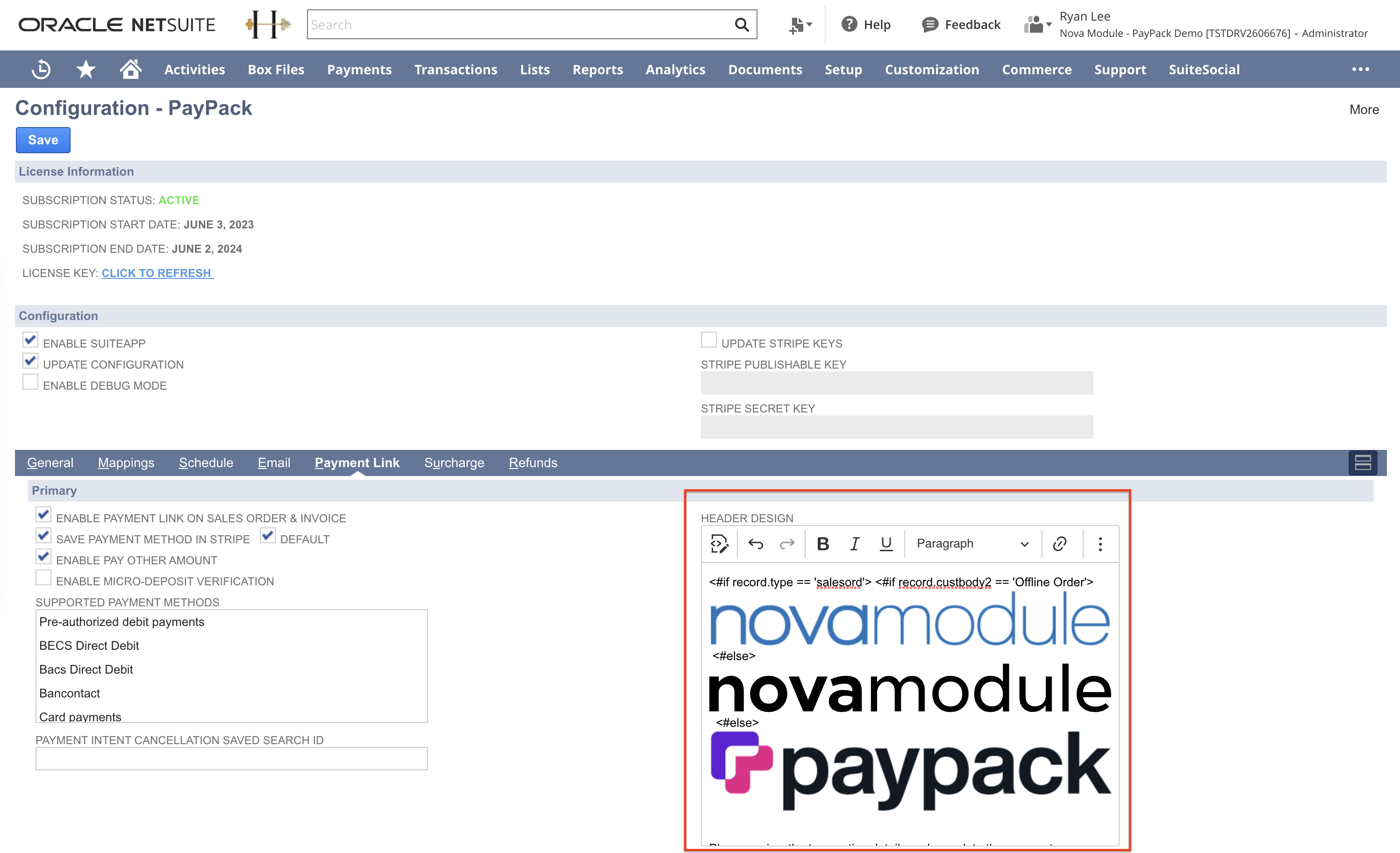Image resolution: width=1400 pixels, height=853 pixels.
Task: Click the More link at top right
Action: [1364, 110]
